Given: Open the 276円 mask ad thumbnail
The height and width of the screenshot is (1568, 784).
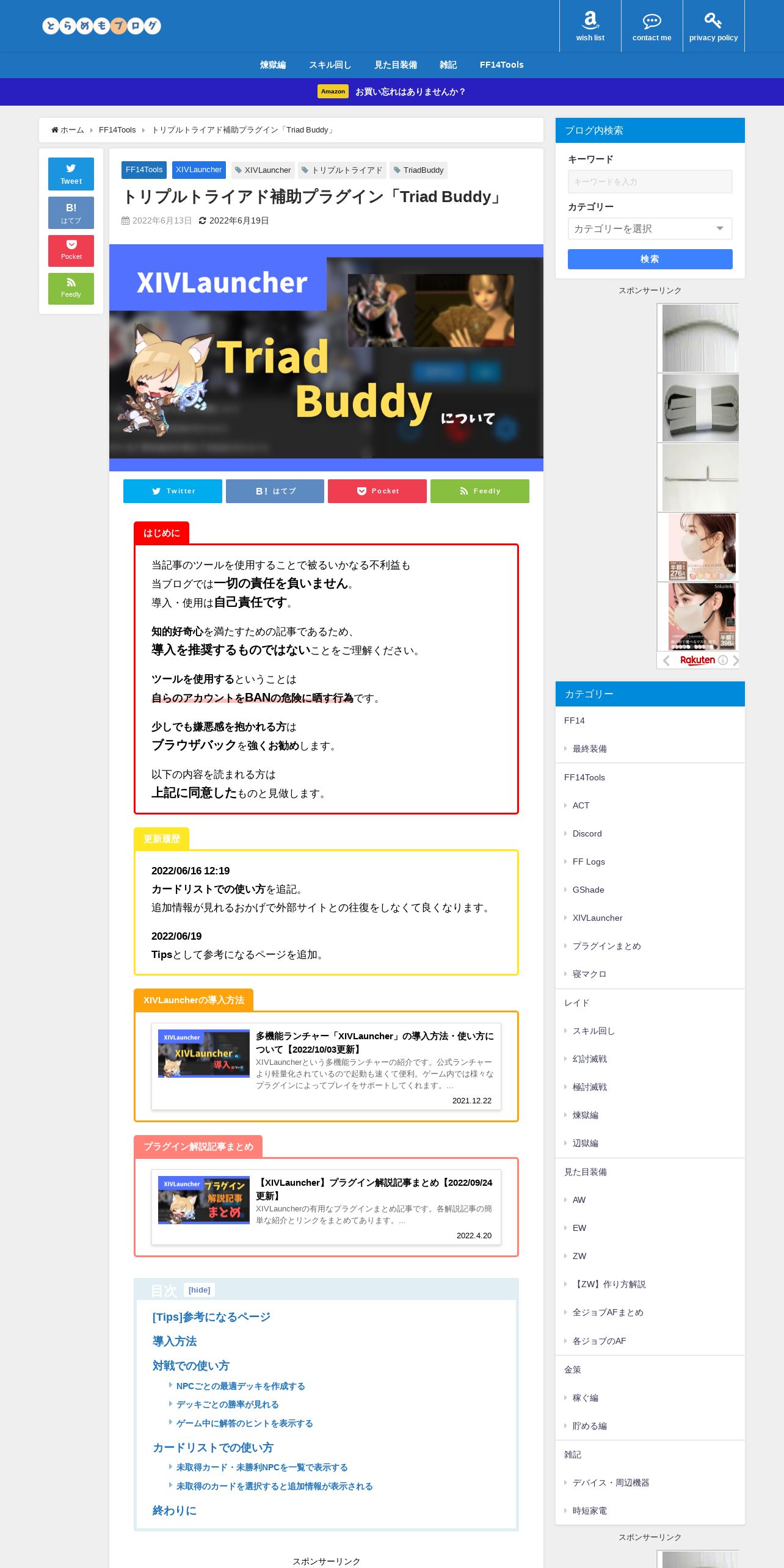Looking at the screenshot, I should point(701,547).
